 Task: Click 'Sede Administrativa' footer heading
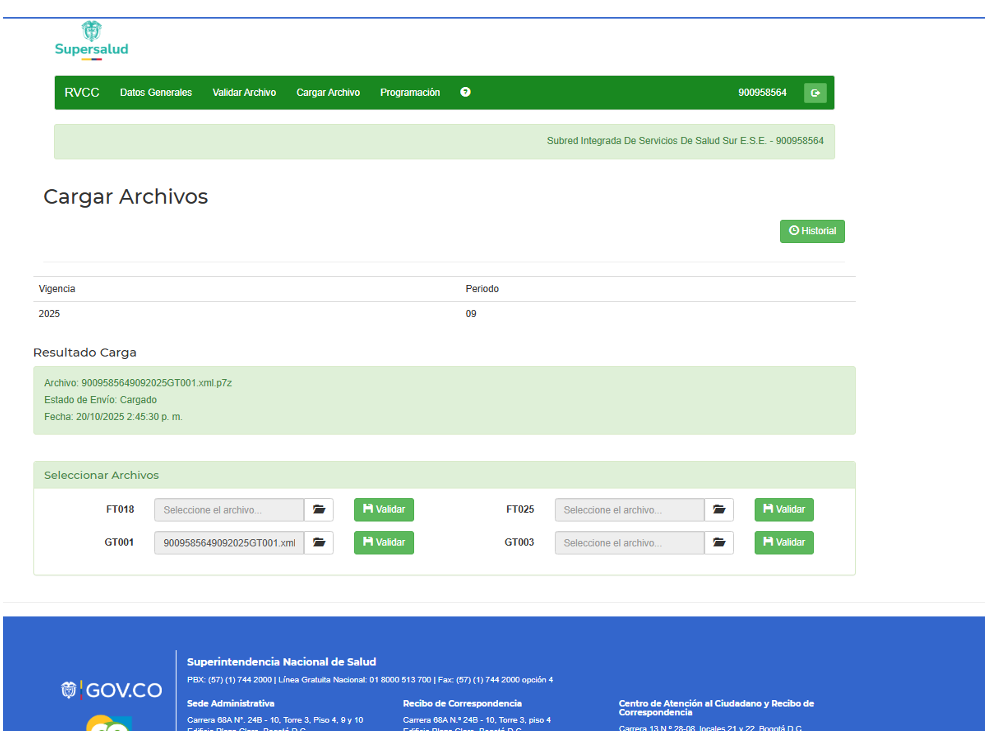231,704
